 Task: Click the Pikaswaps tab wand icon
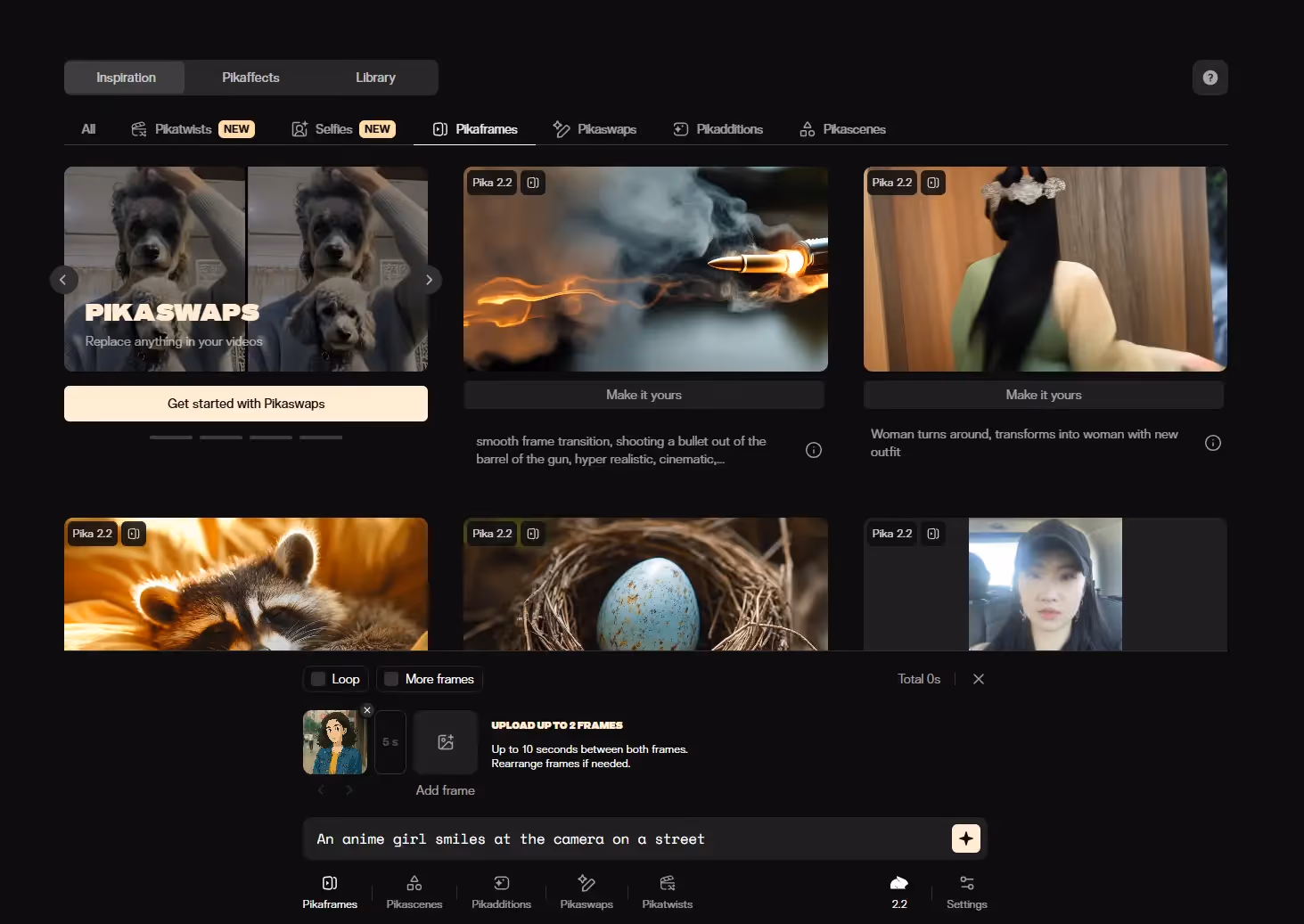[562, 129]
